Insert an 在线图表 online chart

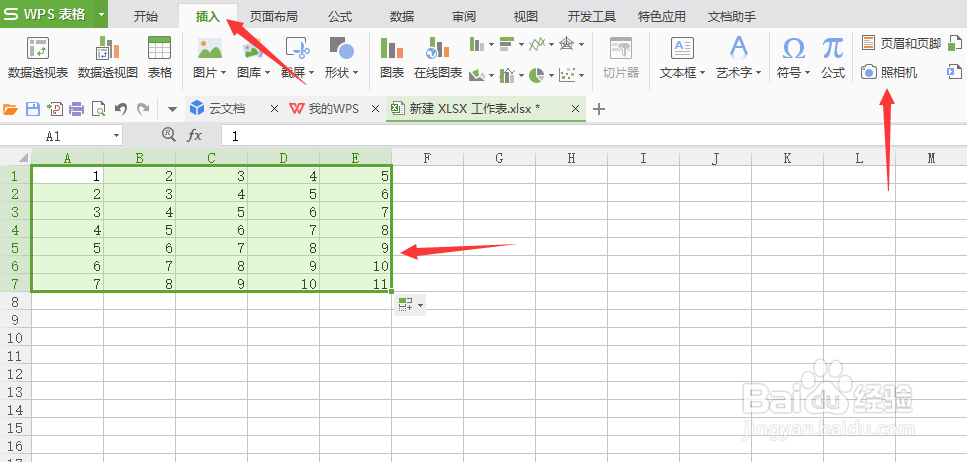[438, 57]
